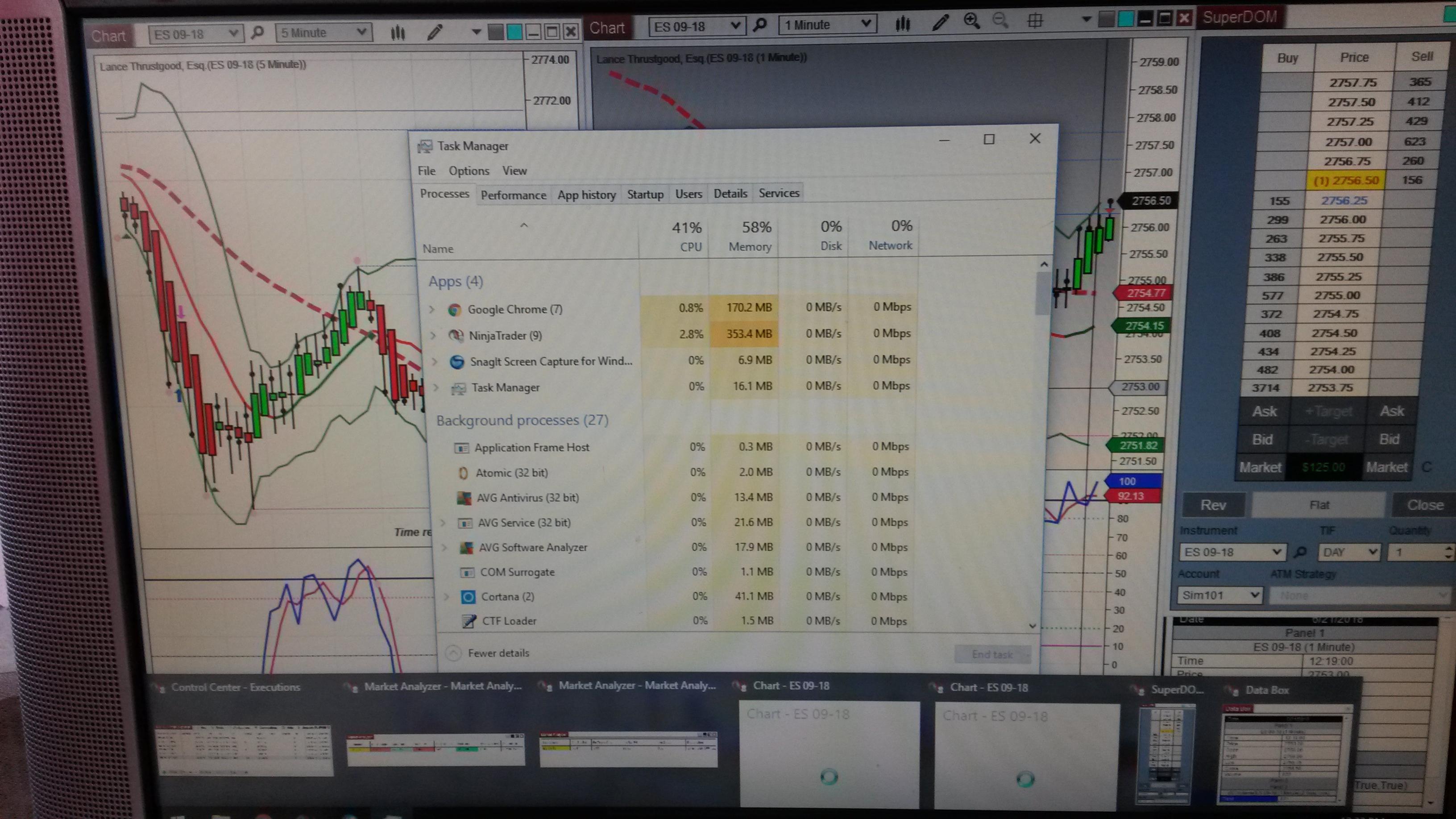
Task: Select the drawing pencil tool in the 5 Minute chart
Action: tap(434, 32)
